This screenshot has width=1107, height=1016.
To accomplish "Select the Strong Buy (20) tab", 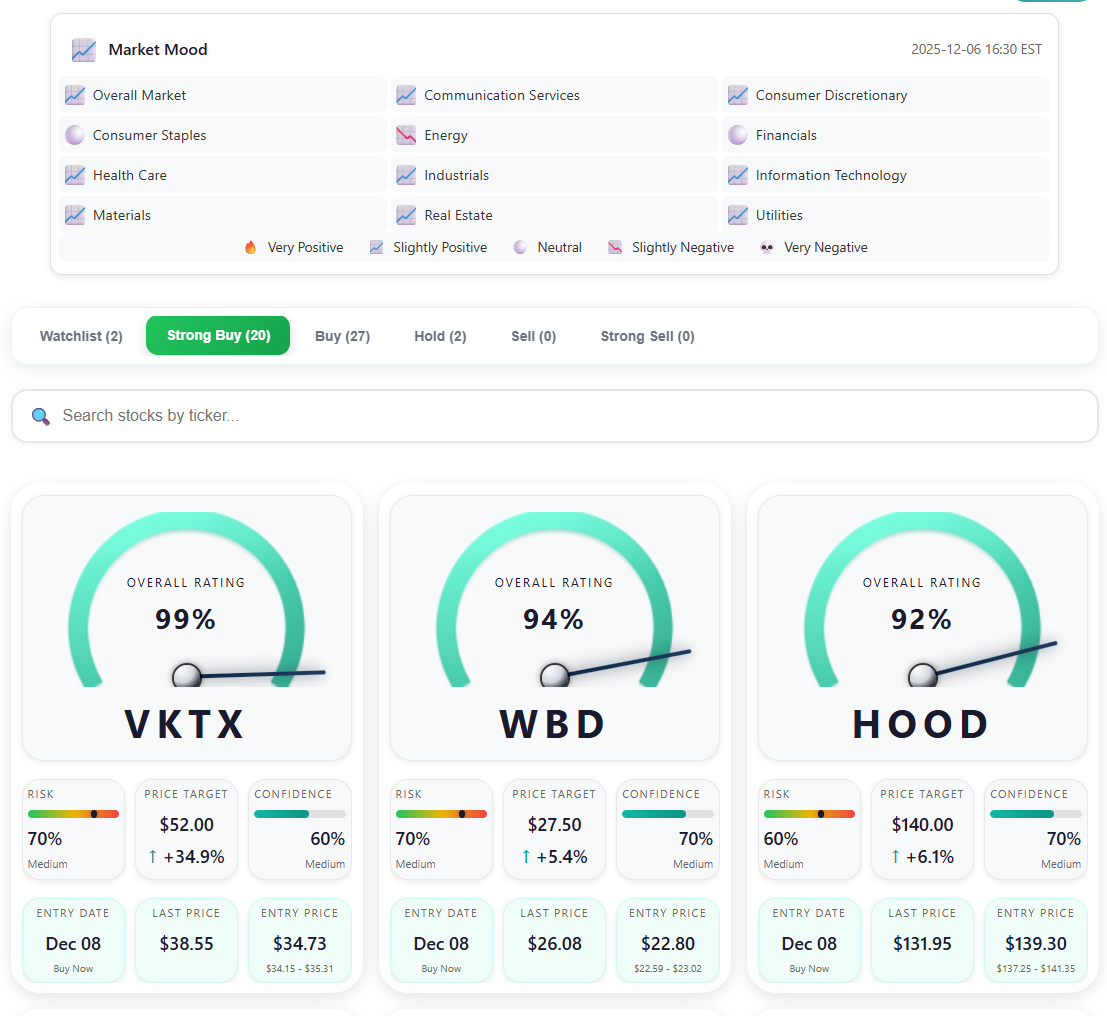I will coord(218,336).
